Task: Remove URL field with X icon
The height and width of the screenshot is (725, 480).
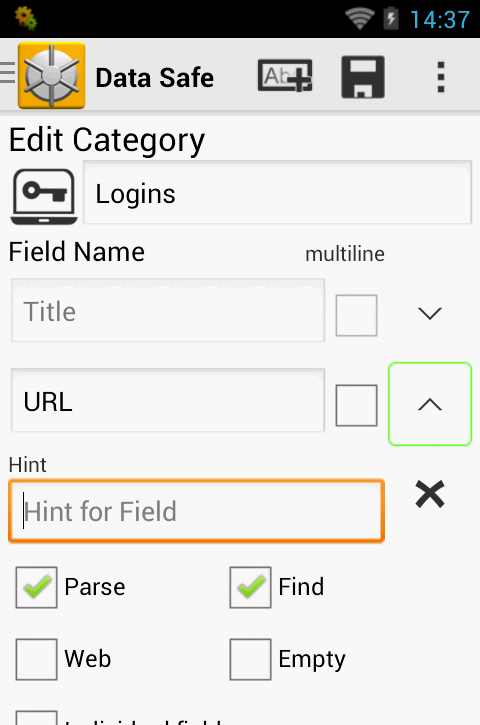Action: (x=430, y=494)
